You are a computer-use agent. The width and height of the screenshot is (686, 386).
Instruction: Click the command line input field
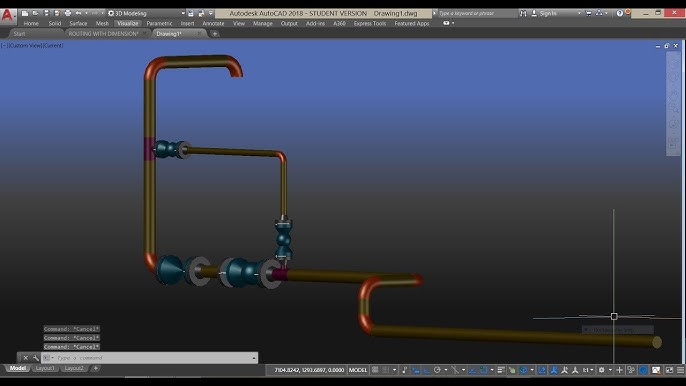coord(151,358)
